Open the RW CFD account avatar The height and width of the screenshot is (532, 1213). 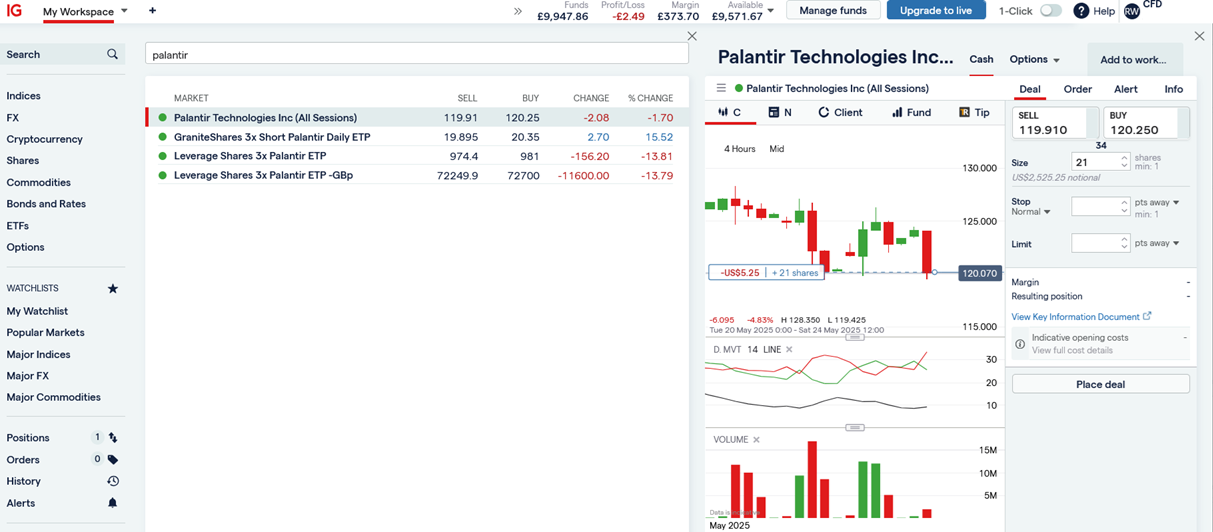point(1131,11)
